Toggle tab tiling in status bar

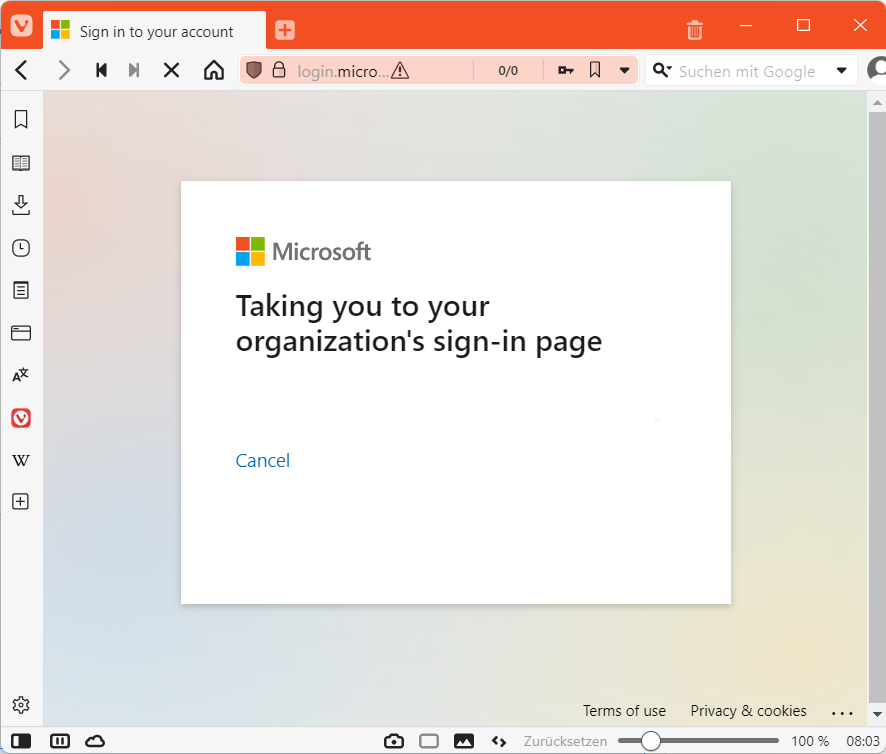(429, 741)
